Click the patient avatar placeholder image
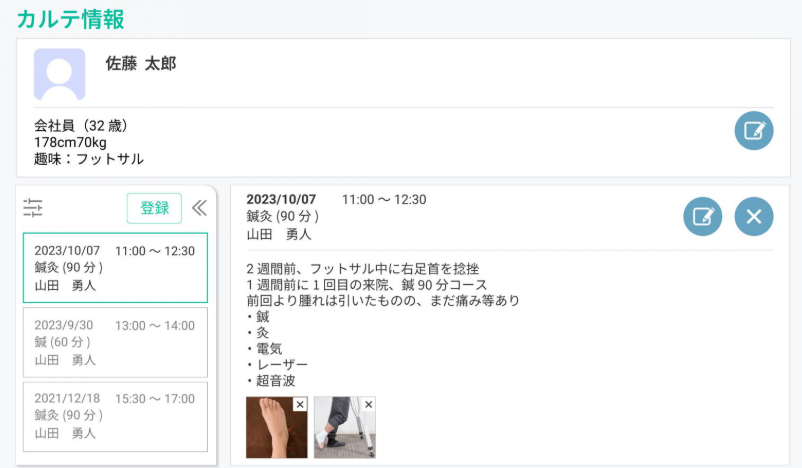Screen dimensions: 802x468 click(59, 74)
